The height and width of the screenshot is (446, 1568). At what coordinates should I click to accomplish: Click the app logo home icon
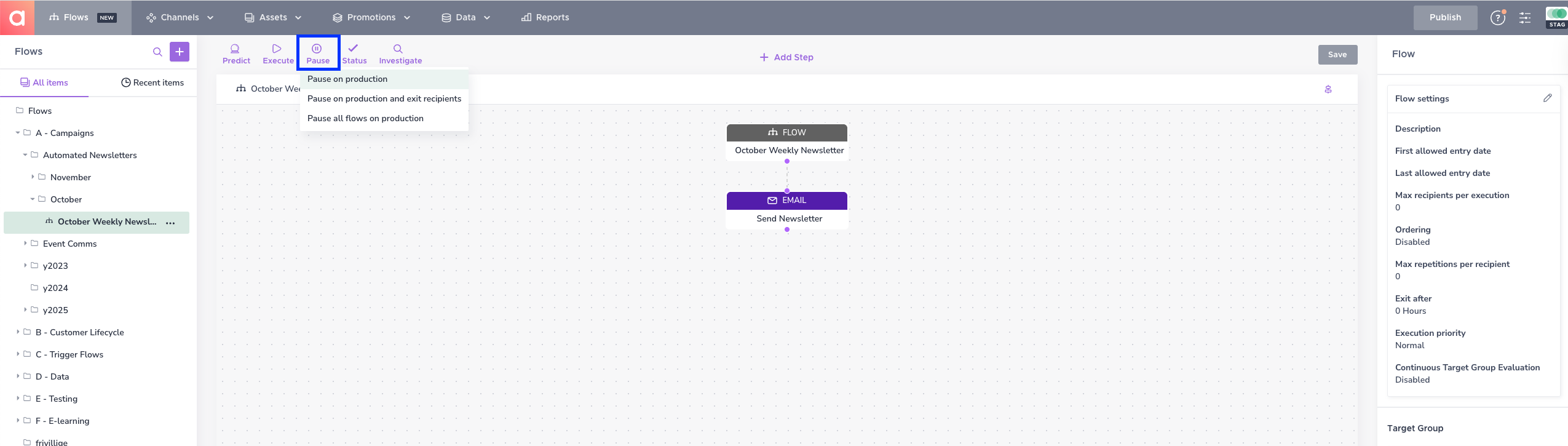pyautogui.click(x=17, y=17)
